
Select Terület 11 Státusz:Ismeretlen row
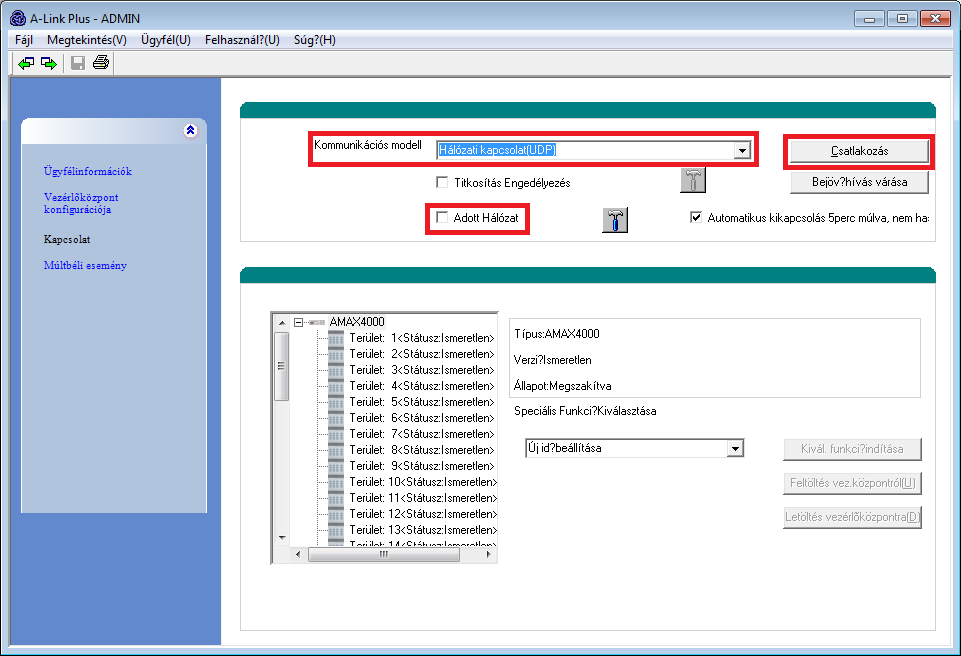point(423,498)
